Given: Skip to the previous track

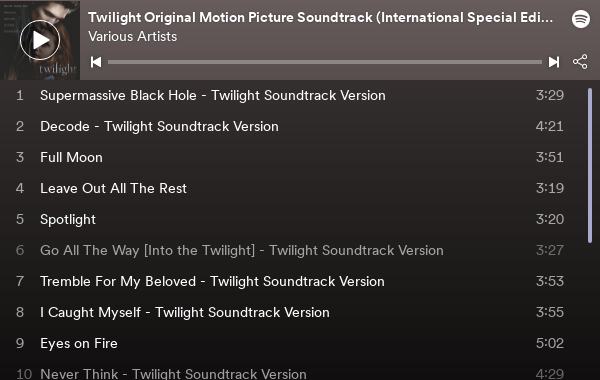Looking at the screenshot, I should pos(96,62).
